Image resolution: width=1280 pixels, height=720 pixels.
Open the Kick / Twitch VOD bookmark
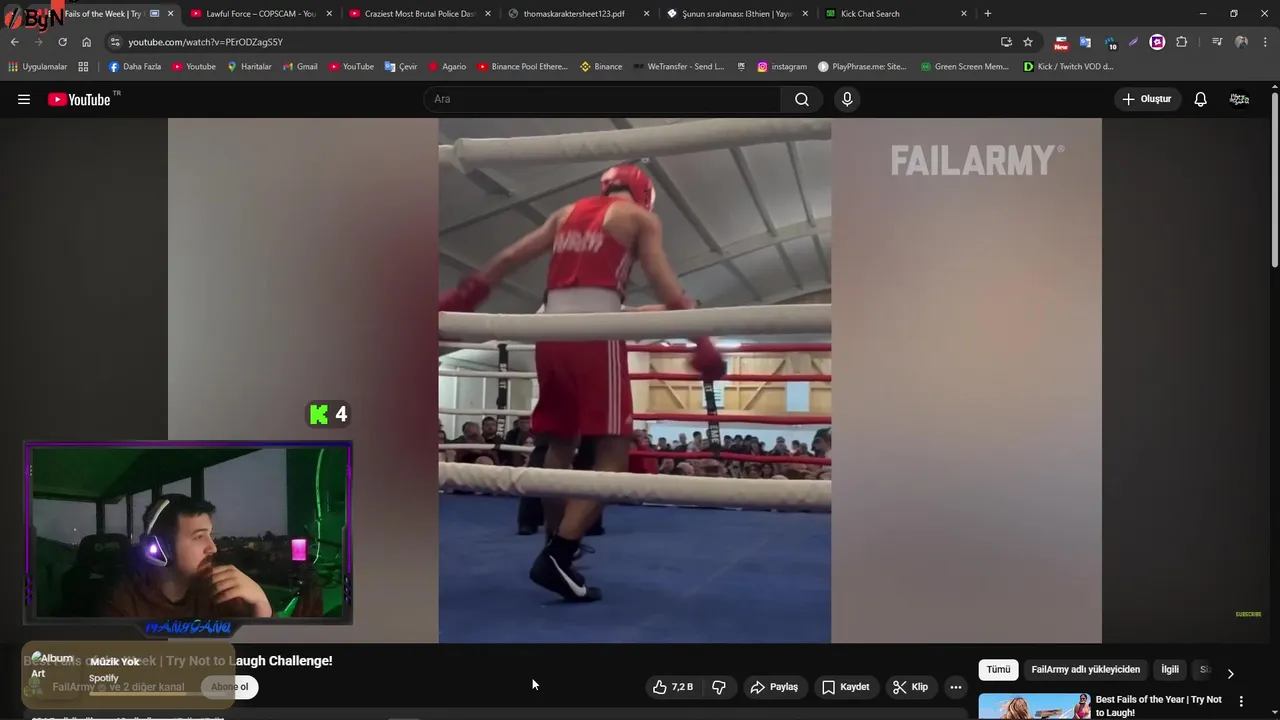point(1068,67)
